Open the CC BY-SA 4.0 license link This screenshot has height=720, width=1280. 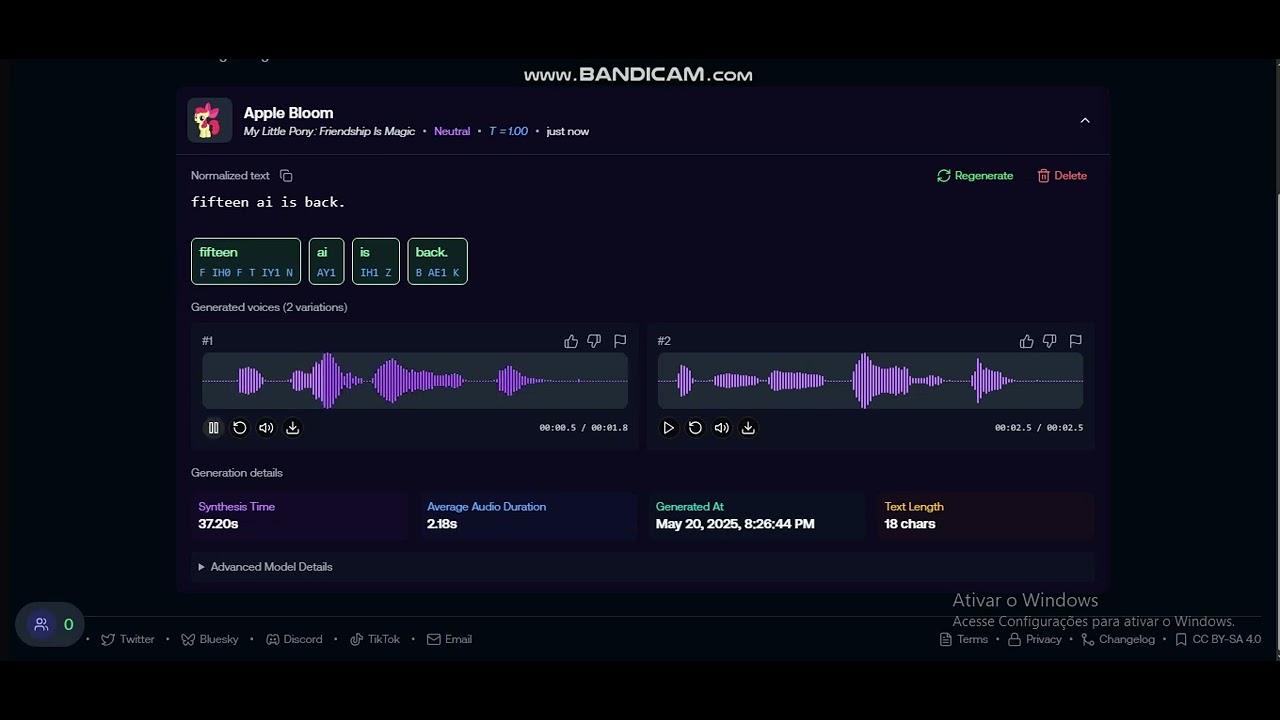click(1218, 640)
